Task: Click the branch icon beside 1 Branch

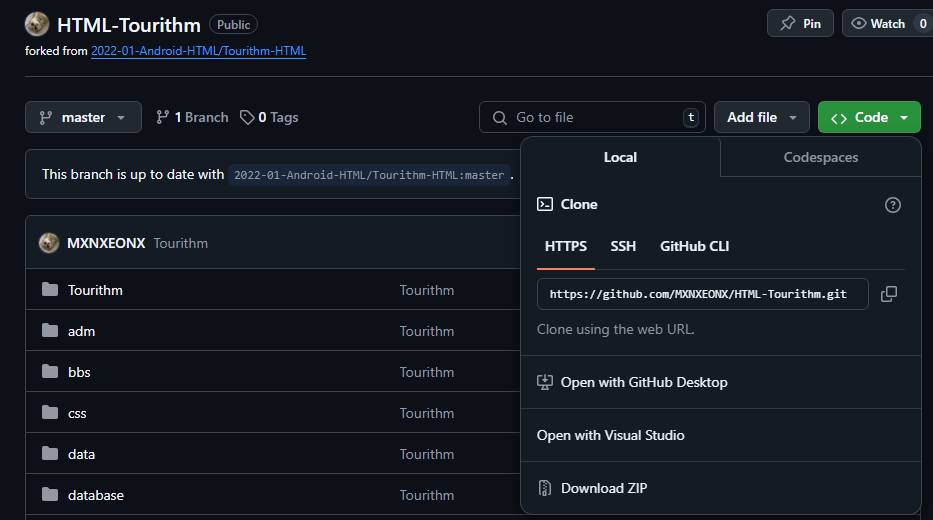Action: pyautogui.click(x=162, y=117)
